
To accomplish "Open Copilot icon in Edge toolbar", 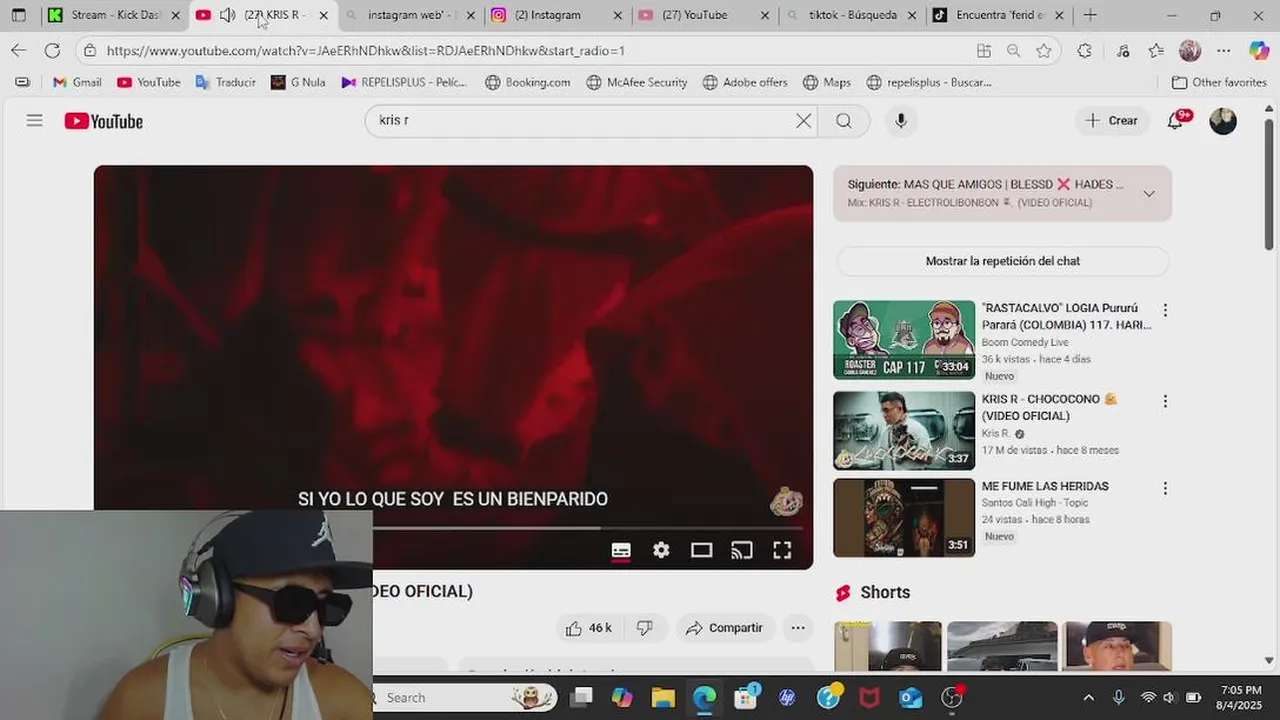I will click(x=1259, y=50).
